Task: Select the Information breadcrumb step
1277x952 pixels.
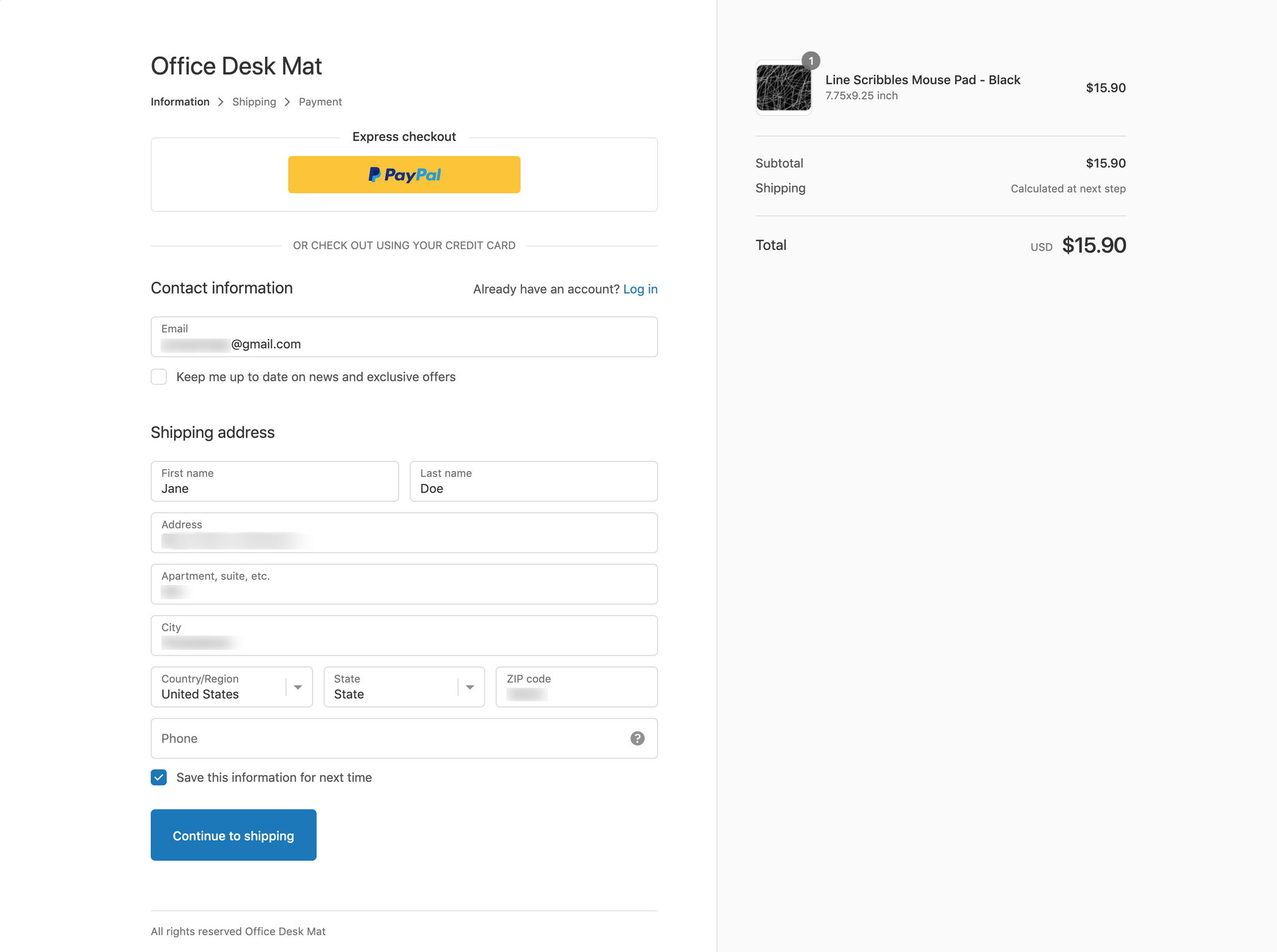Action: (x=180, y=102)
